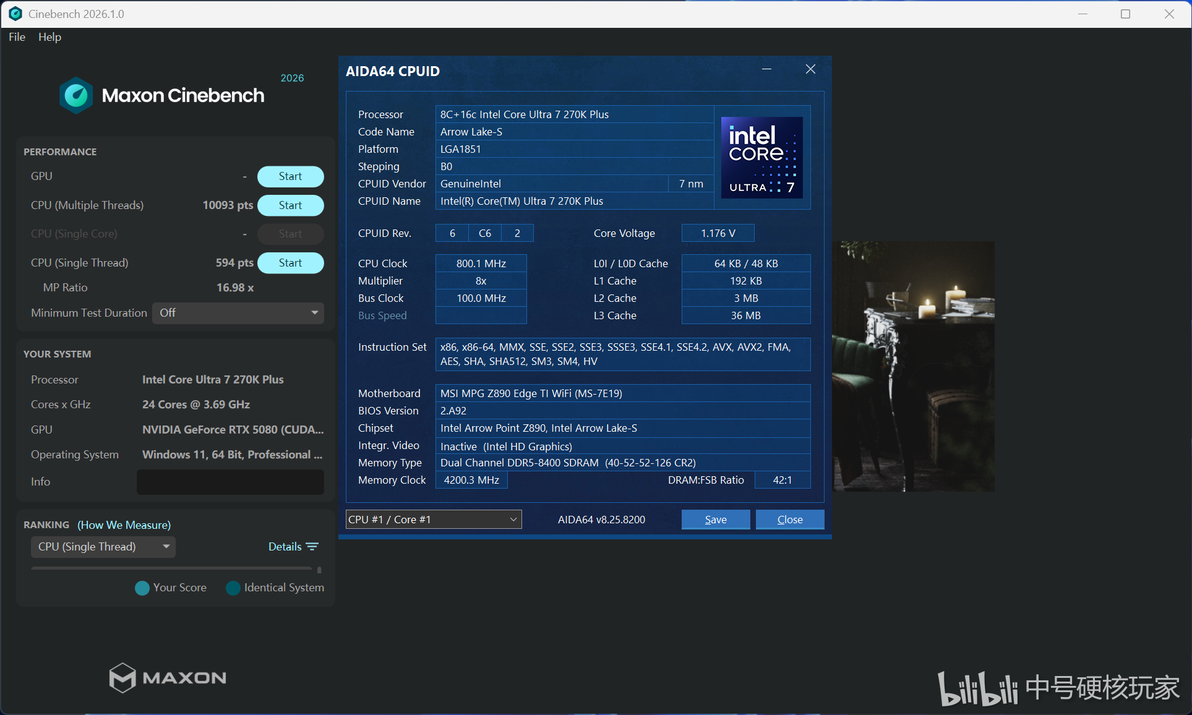The height and width of the screenshot is (715, 1192).
Task: Click the Multiplier 8x value
Action: (480, 281)
